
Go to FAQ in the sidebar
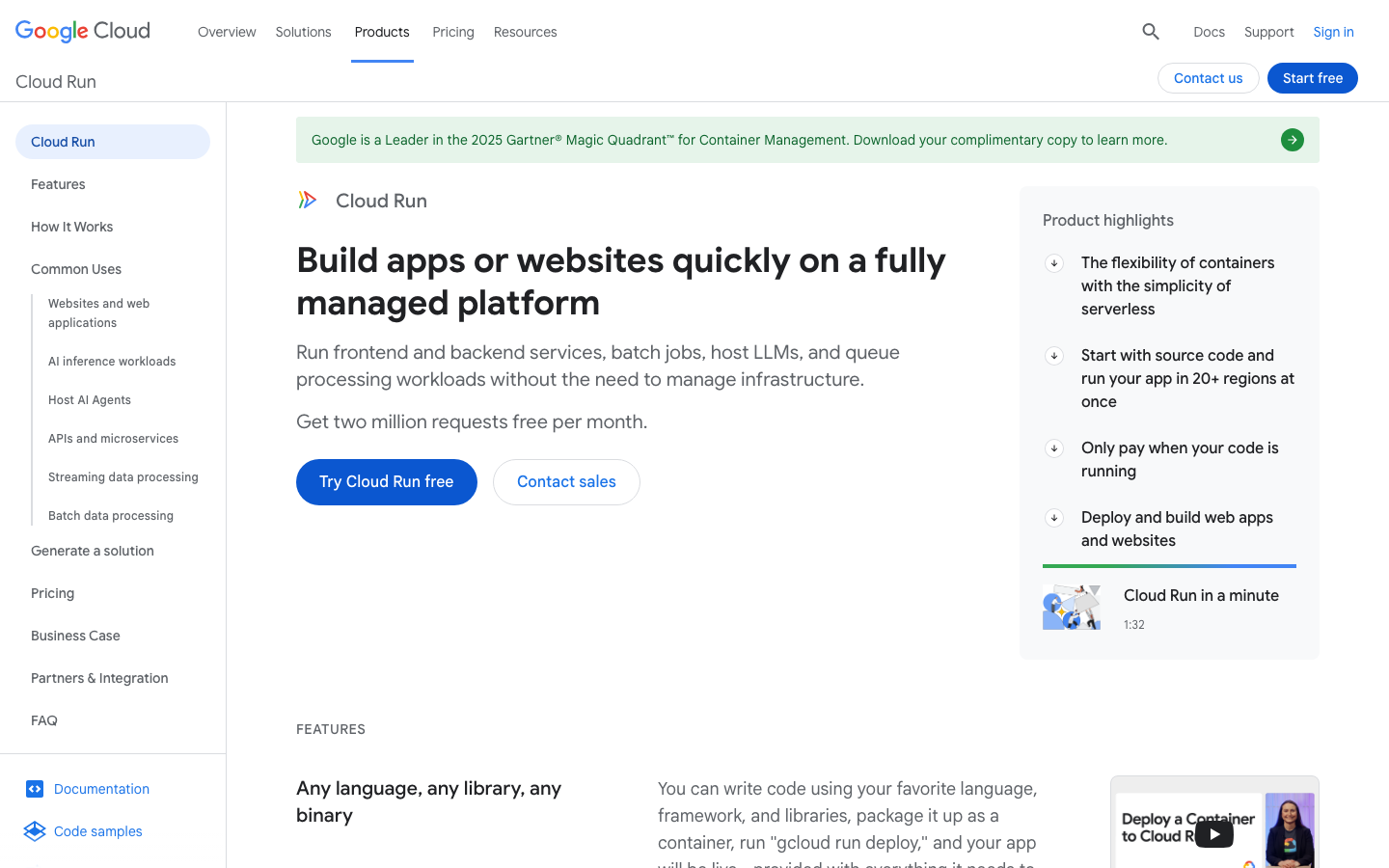point(44,720)
